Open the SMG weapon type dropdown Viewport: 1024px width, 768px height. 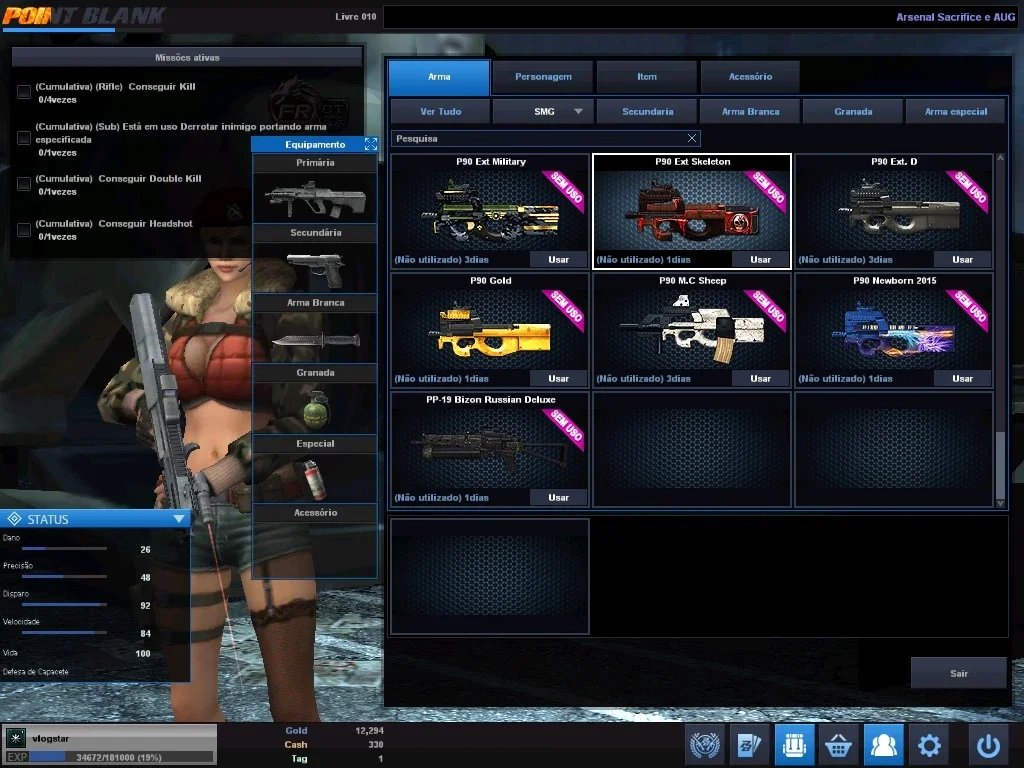[x=543, y=112]
